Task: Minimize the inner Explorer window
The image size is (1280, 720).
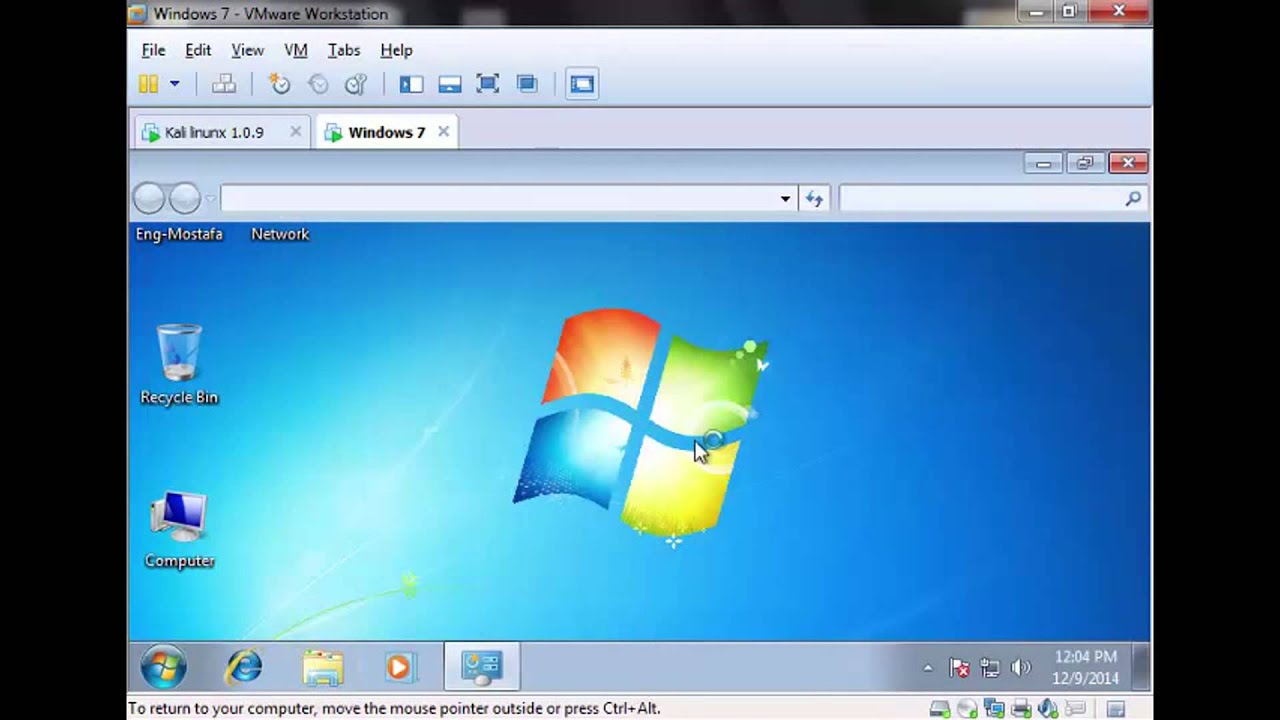Action: (x=1043, y=163)
